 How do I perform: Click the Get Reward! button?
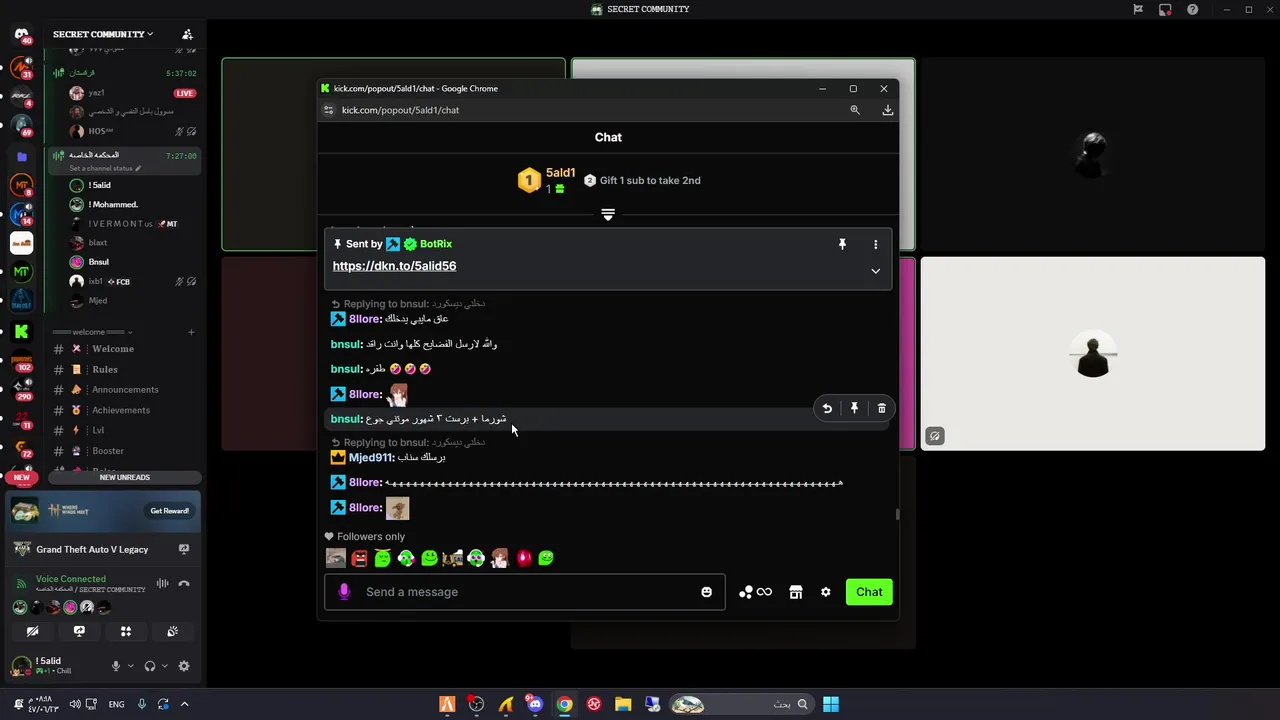(169, 511)
